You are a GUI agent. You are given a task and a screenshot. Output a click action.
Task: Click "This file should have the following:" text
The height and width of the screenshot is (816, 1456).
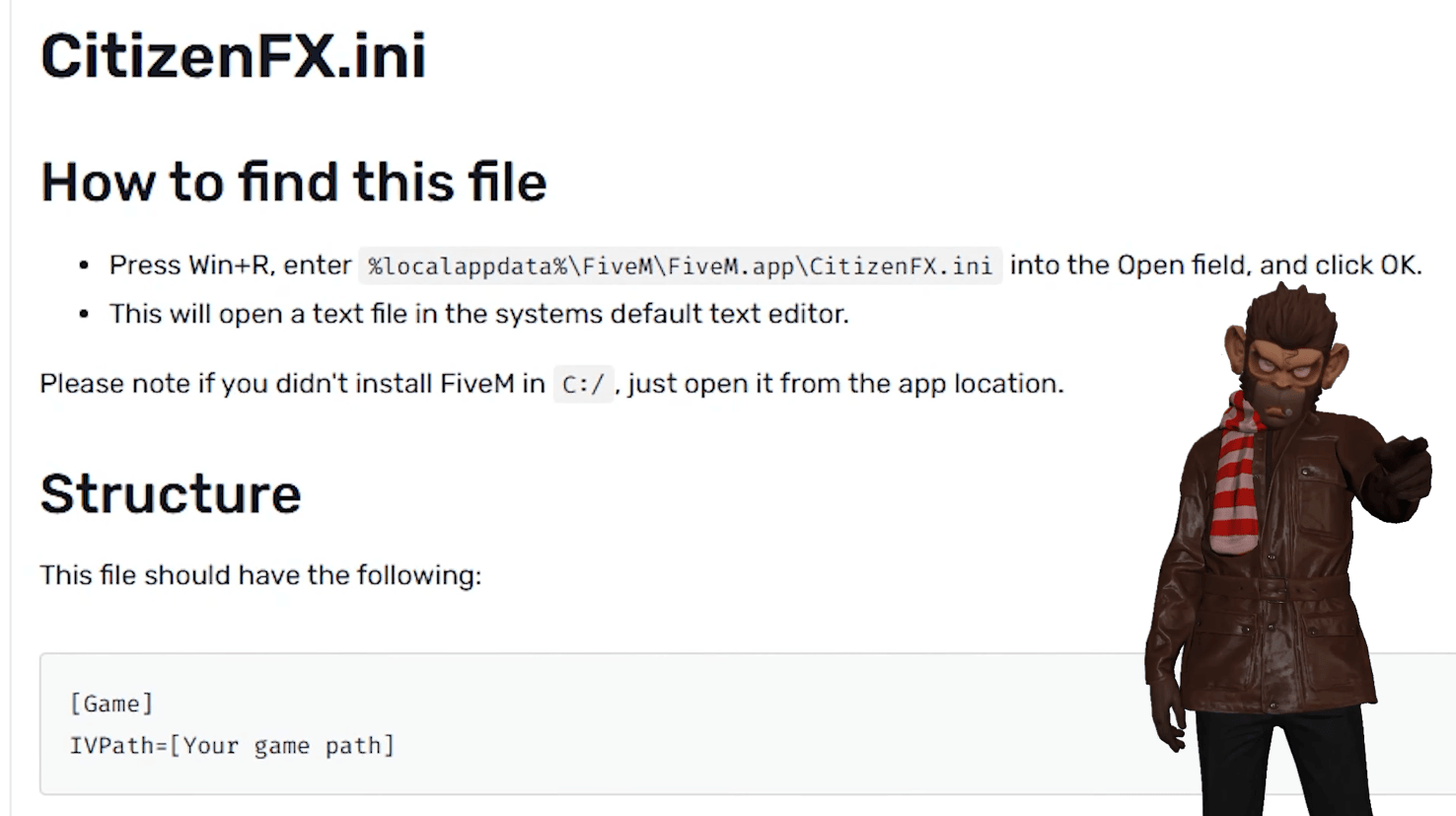click(260, 575)
